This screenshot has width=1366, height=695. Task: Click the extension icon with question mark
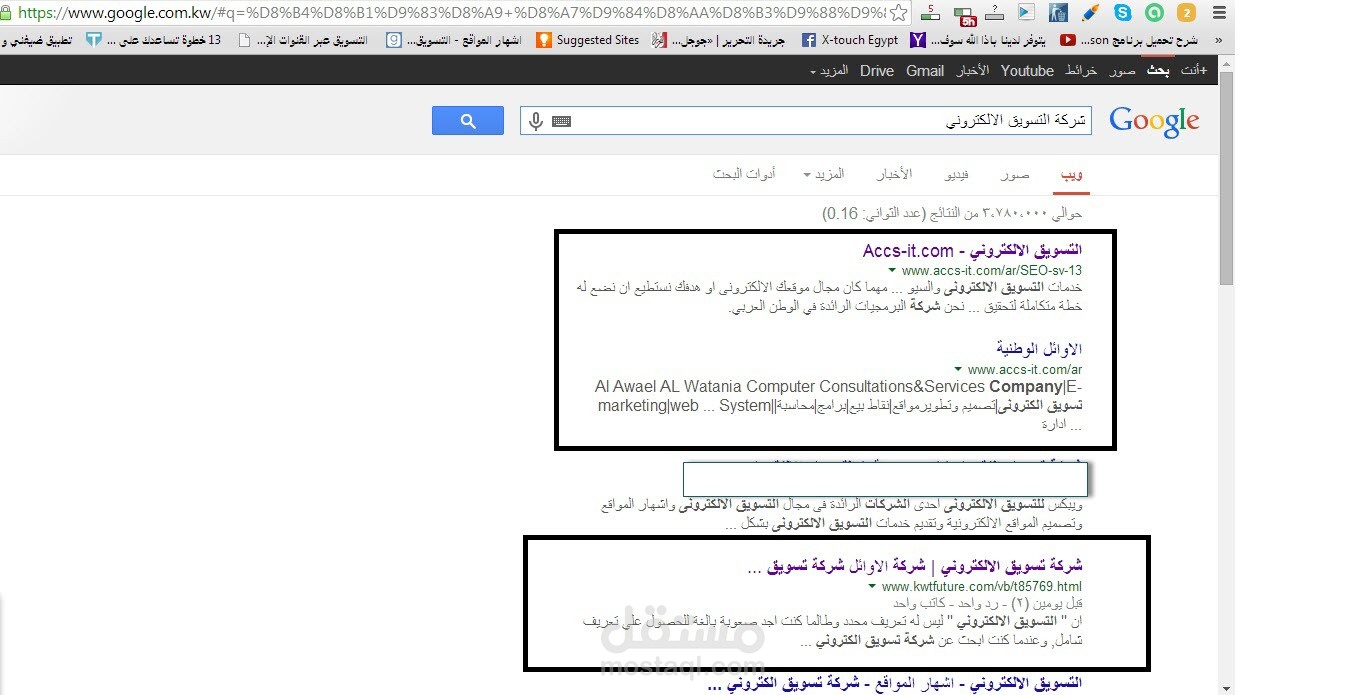coord(995,13)
